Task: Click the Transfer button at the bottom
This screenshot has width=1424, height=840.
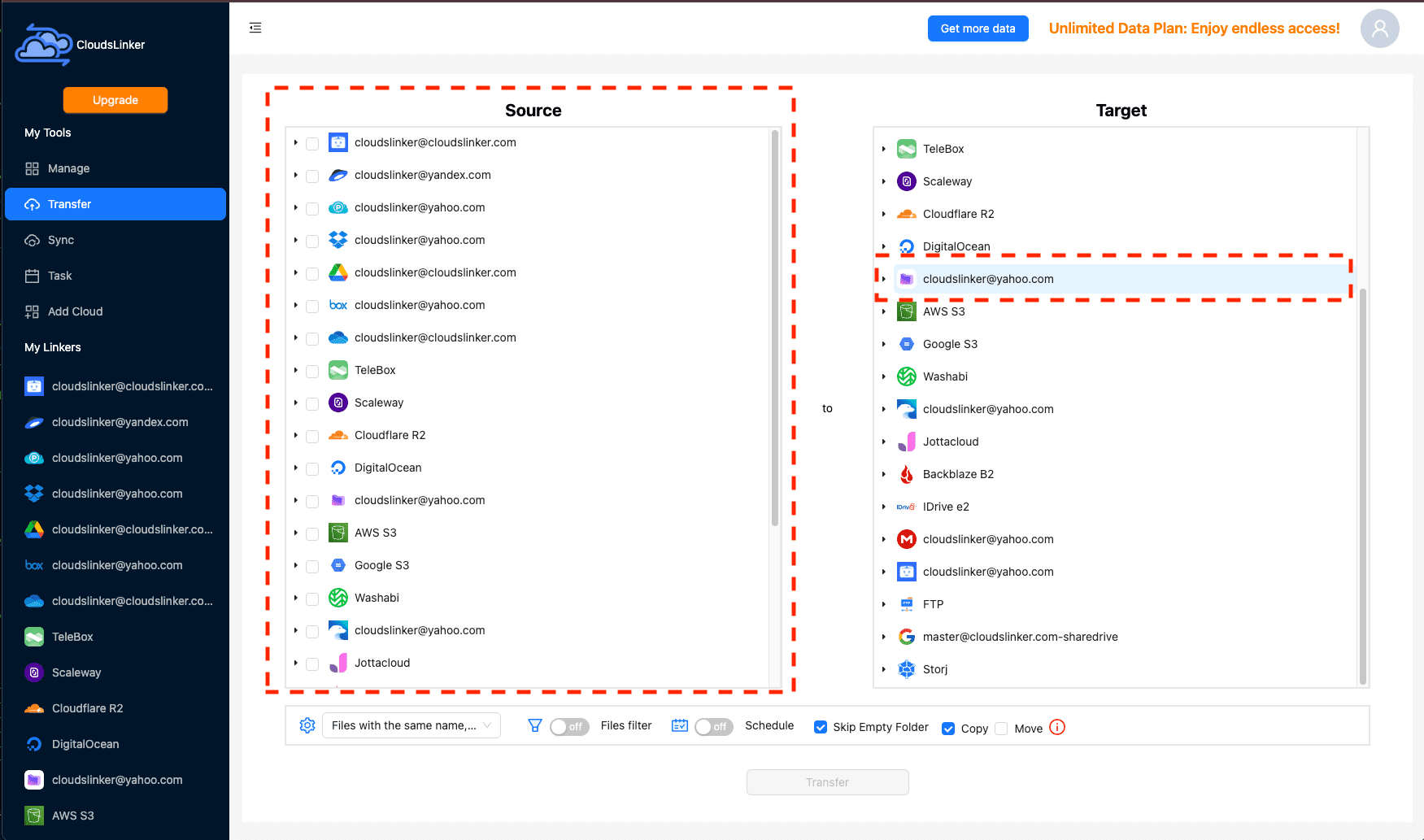Action: click(x=828, y=782)
